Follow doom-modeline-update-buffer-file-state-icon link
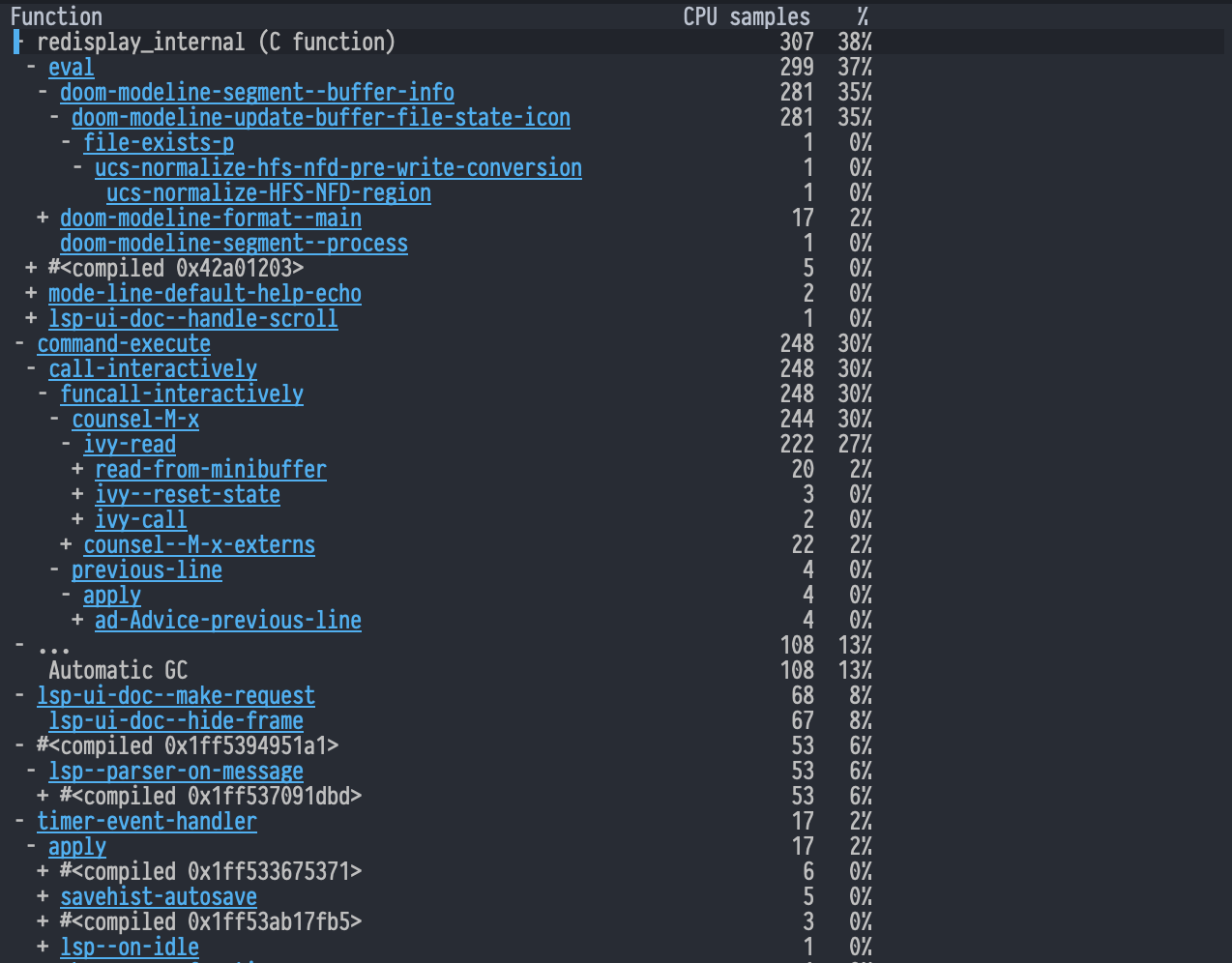Viewport: 1232px width, 963px height. tap(321, 117)
